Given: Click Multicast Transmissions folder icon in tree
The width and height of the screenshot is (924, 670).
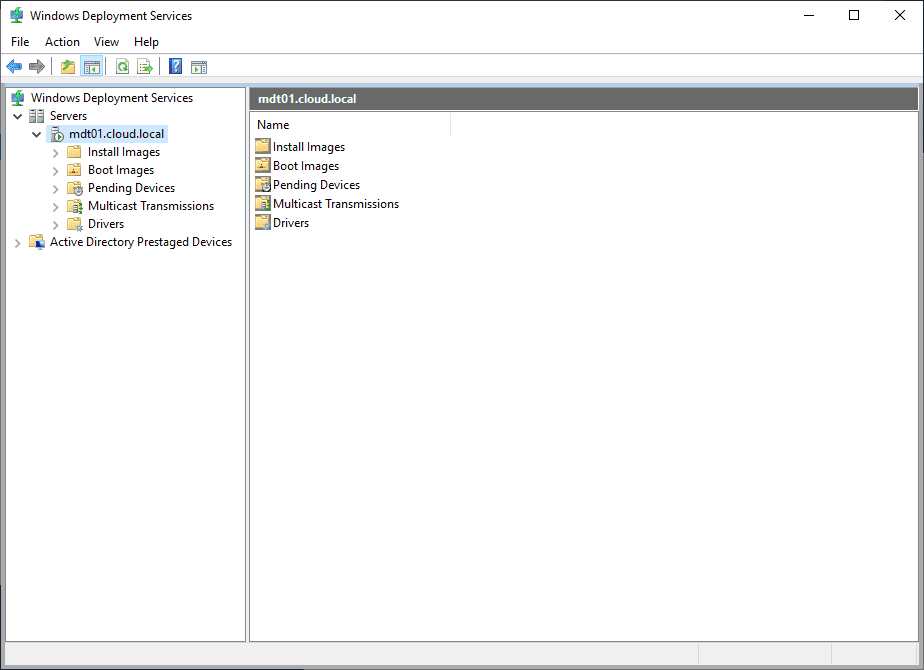Looking at the screenshot, I should point(75,206).
